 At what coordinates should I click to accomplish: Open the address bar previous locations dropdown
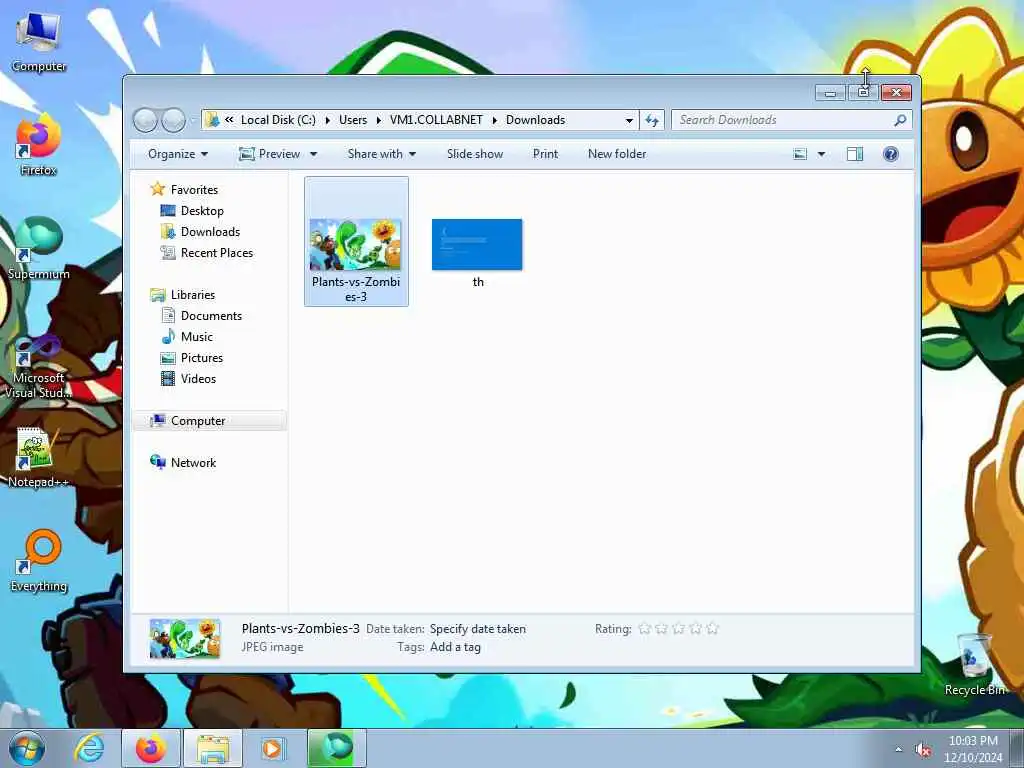(629, 120)
